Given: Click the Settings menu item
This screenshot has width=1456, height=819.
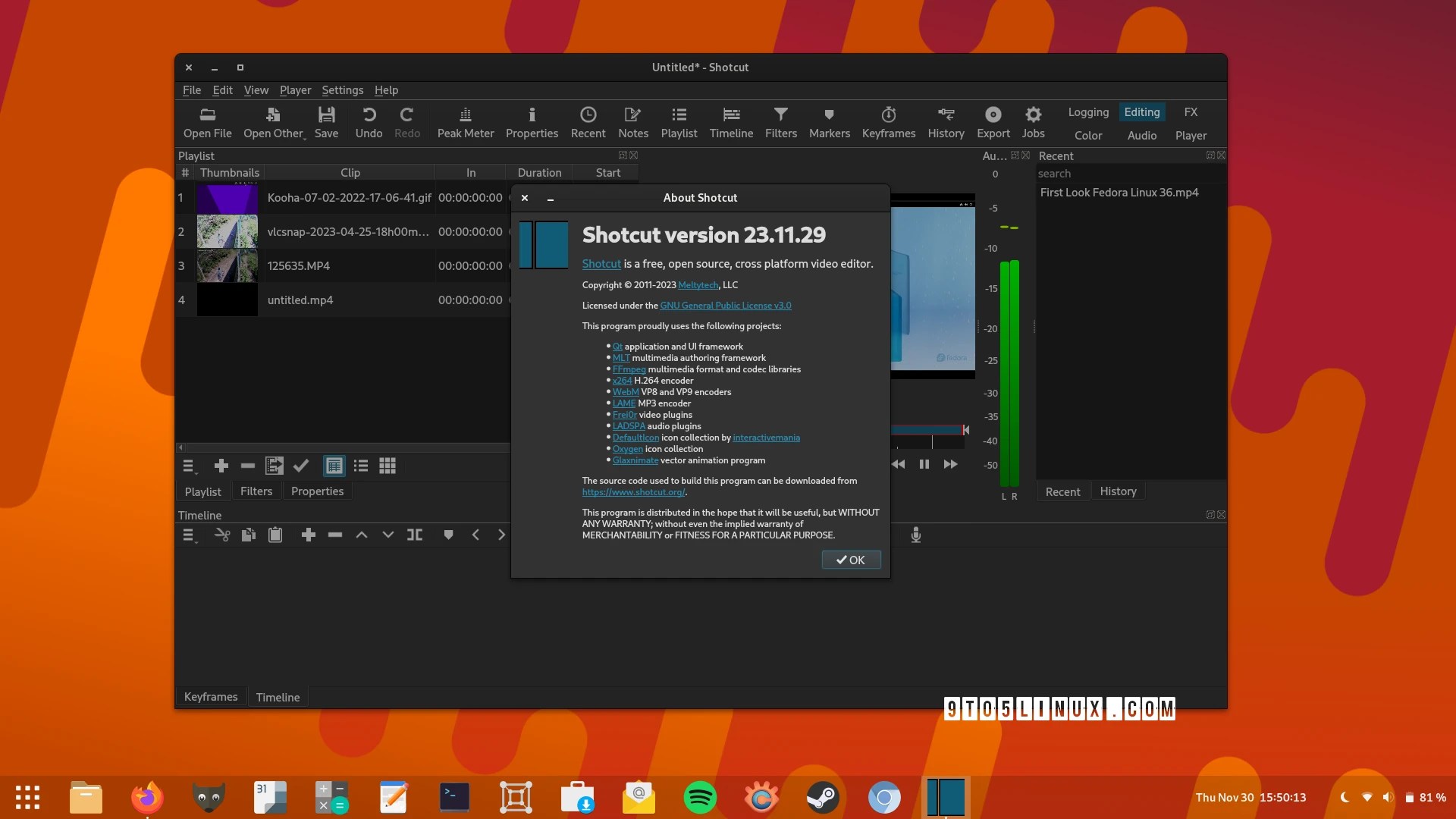Looking at the screenshot, I should pyautogui.click(x=341, y=90).
